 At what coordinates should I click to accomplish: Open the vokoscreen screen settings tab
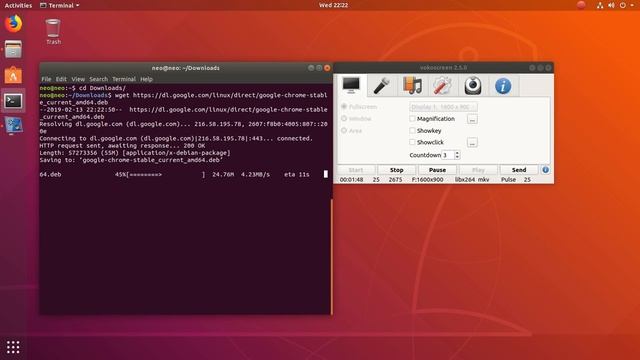coord(351,85)
